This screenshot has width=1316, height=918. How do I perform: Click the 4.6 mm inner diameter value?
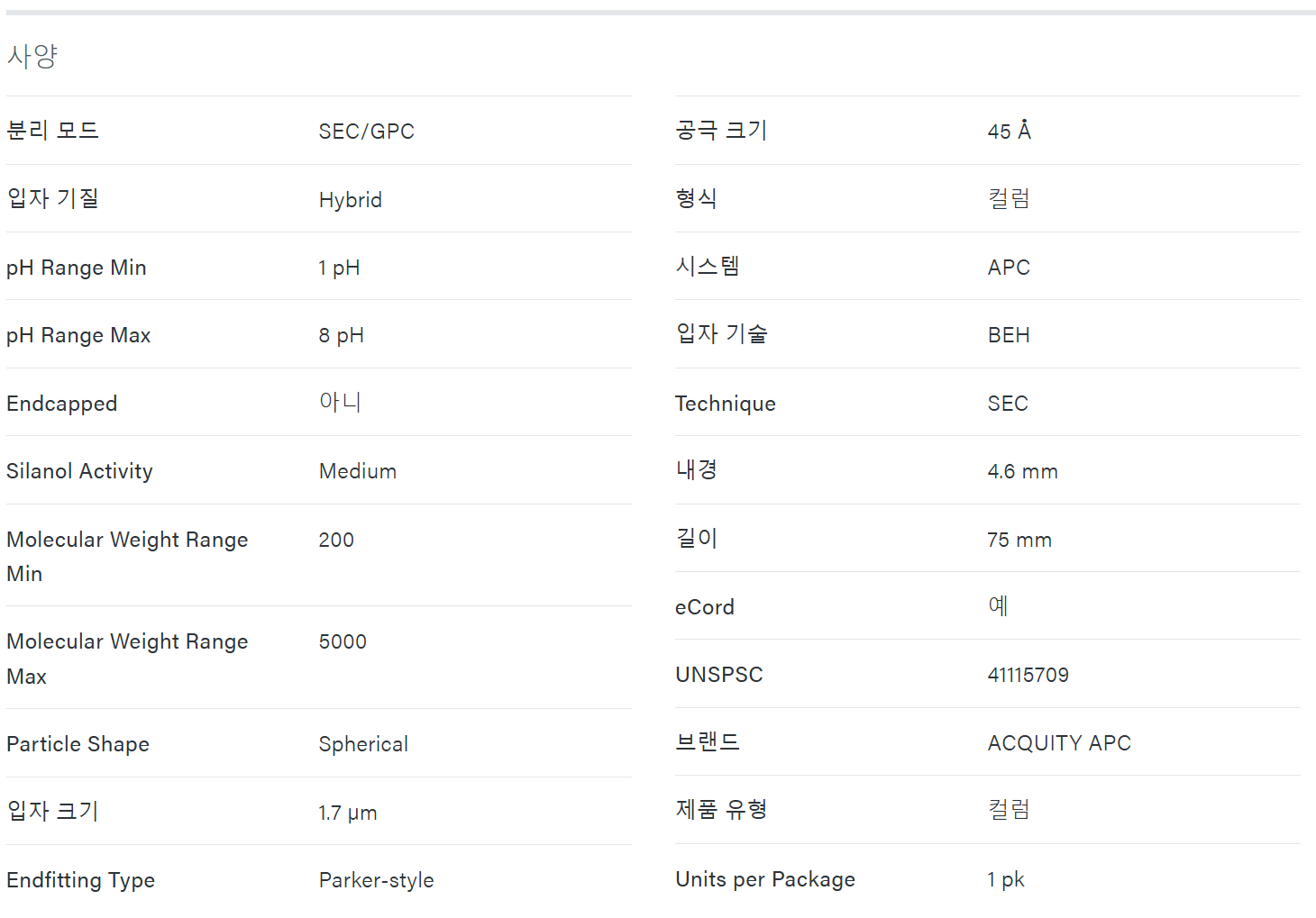tap(1022, 471)
